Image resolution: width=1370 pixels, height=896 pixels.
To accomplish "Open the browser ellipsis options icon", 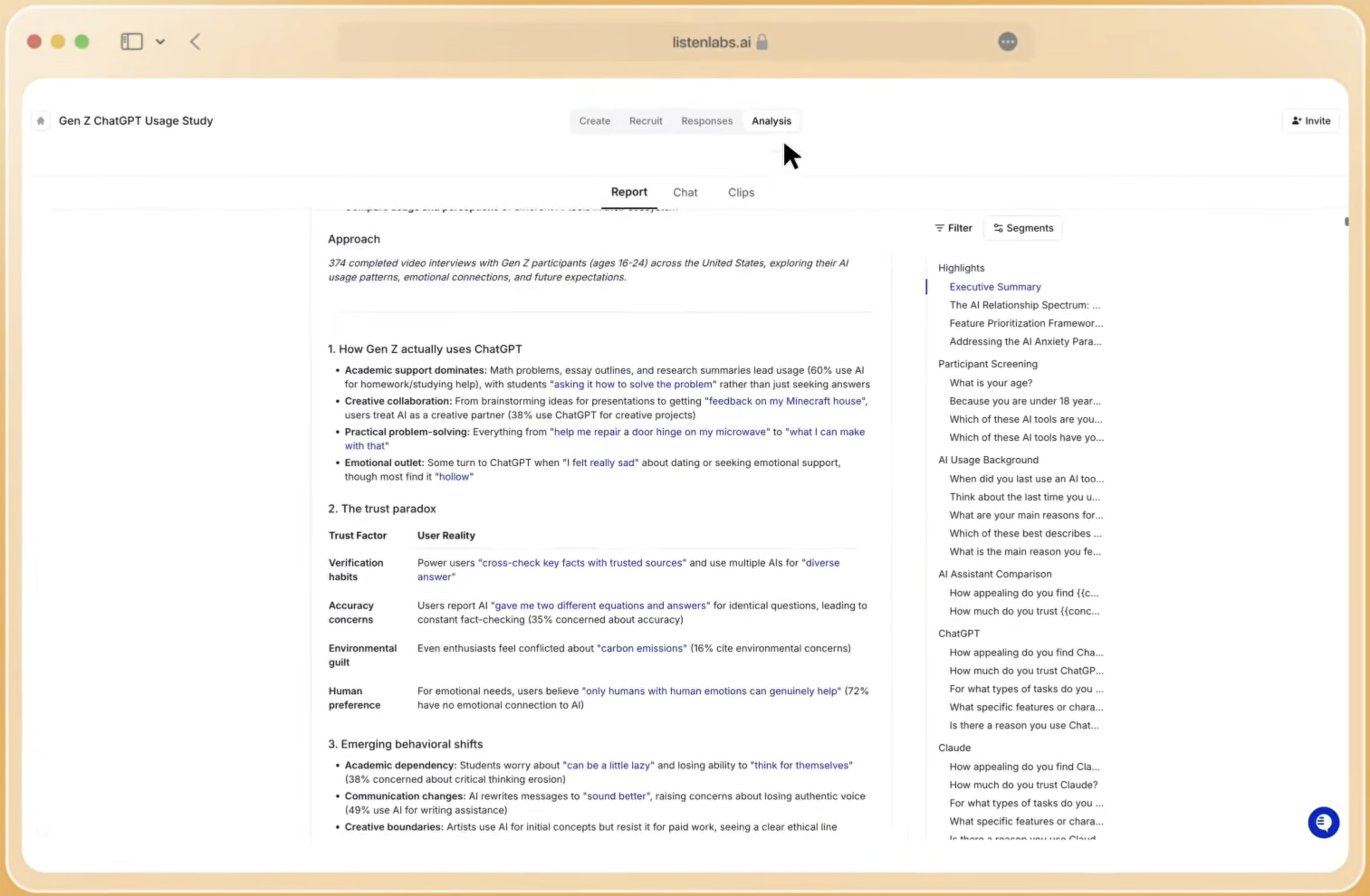I will (1007, 42).
